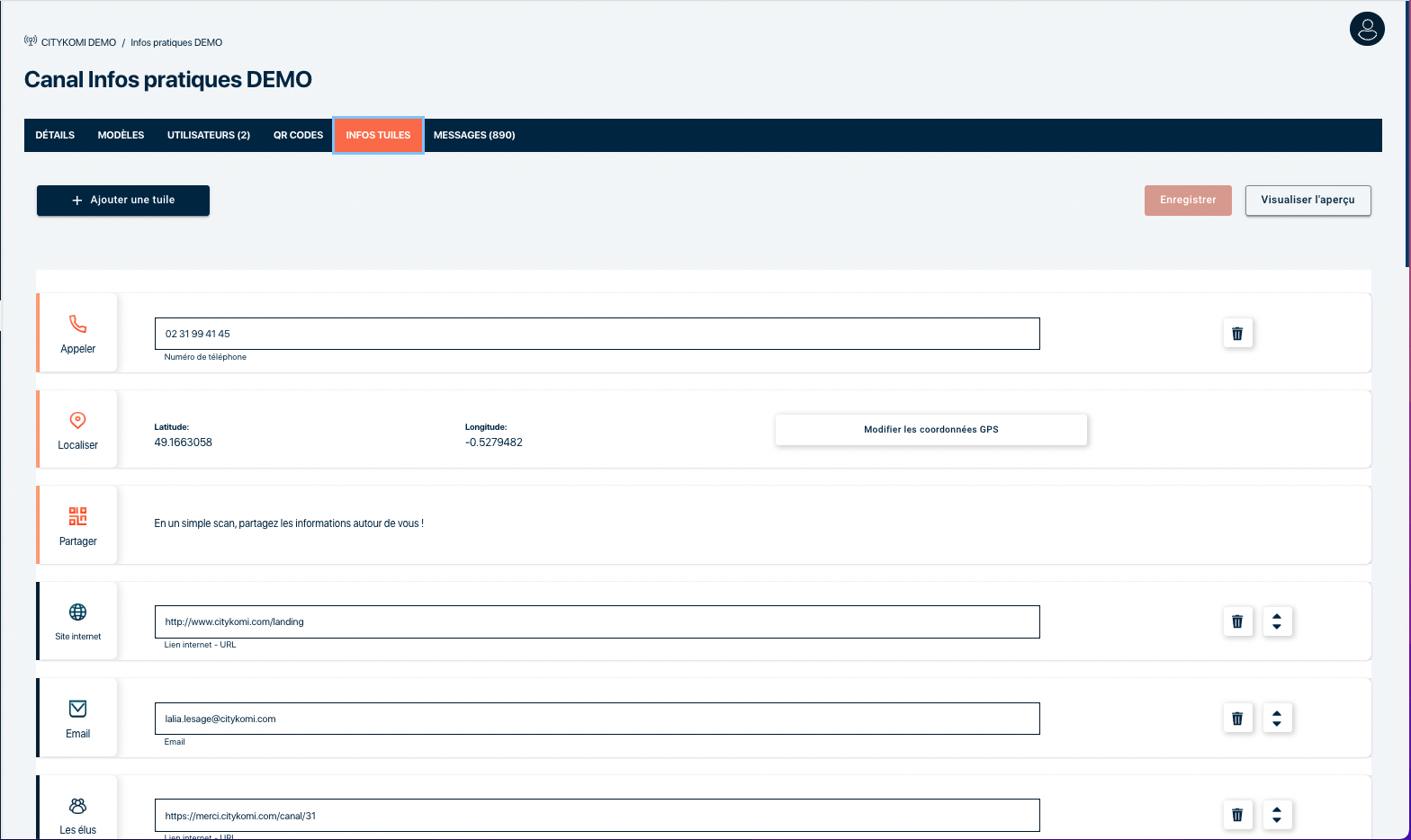Click the Enregistrer button
Screen dimensions: 1411x840
coord(1188,201)
